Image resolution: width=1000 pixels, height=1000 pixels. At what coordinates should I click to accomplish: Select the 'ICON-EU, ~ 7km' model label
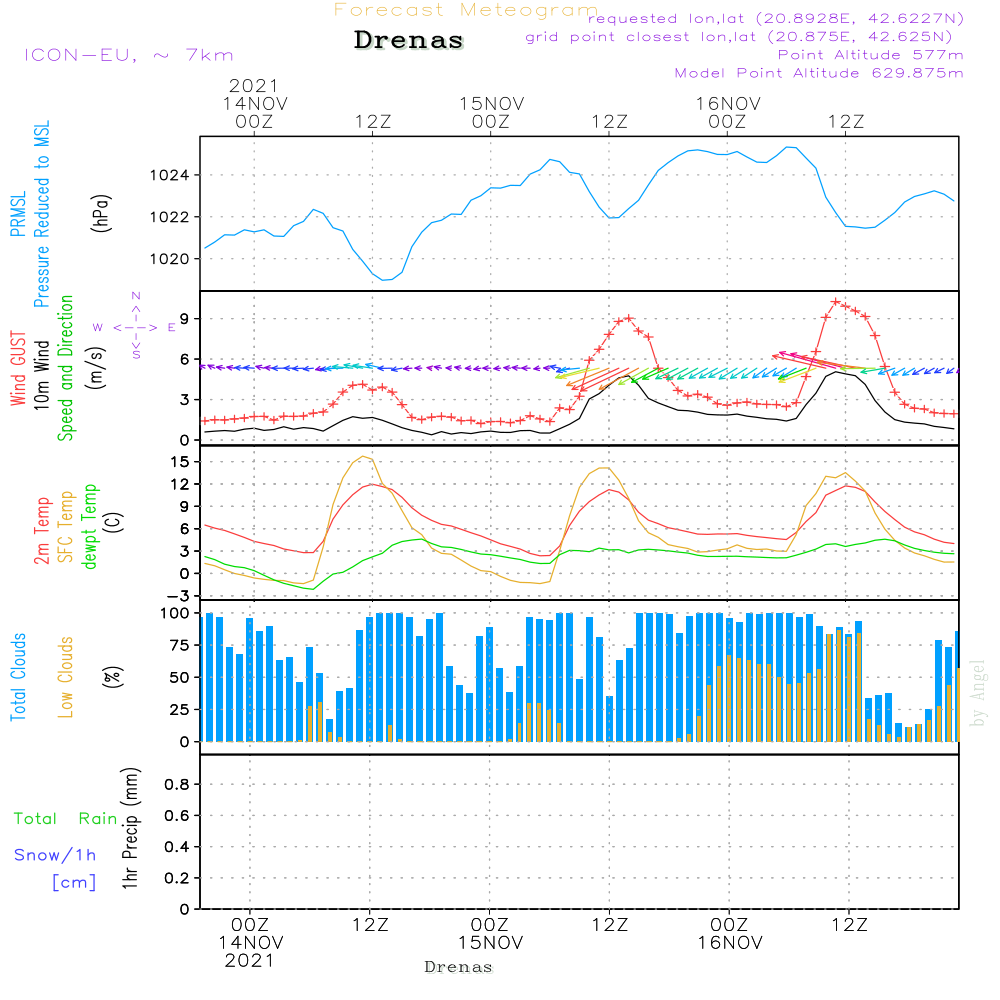[x=129, y=55]
